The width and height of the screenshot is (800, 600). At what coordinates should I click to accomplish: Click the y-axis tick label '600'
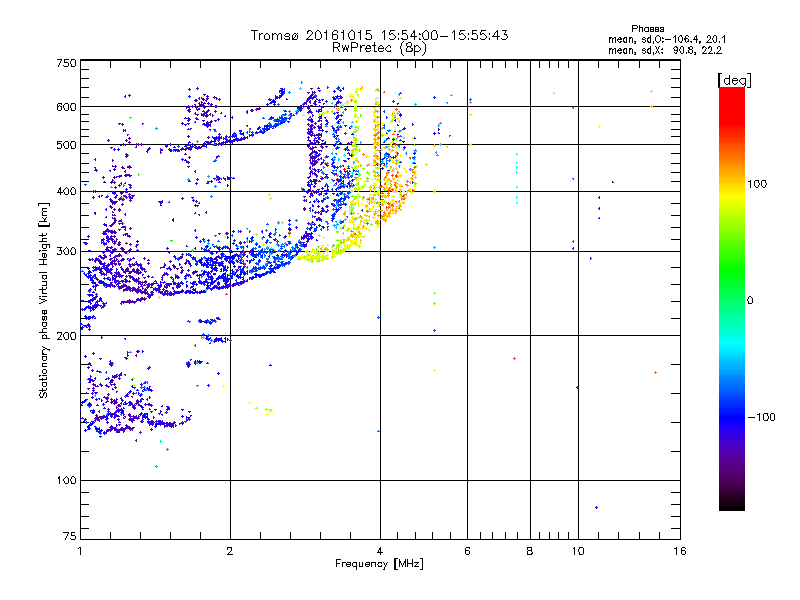pyautogui.click(x=67, y=107)
